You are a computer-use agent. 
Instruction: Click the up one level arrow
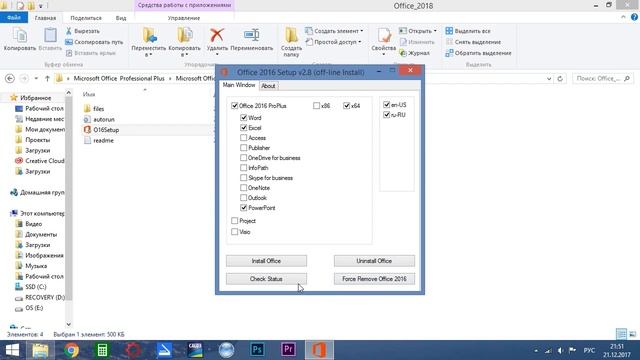pyautogui.click(x=47, y=78)
